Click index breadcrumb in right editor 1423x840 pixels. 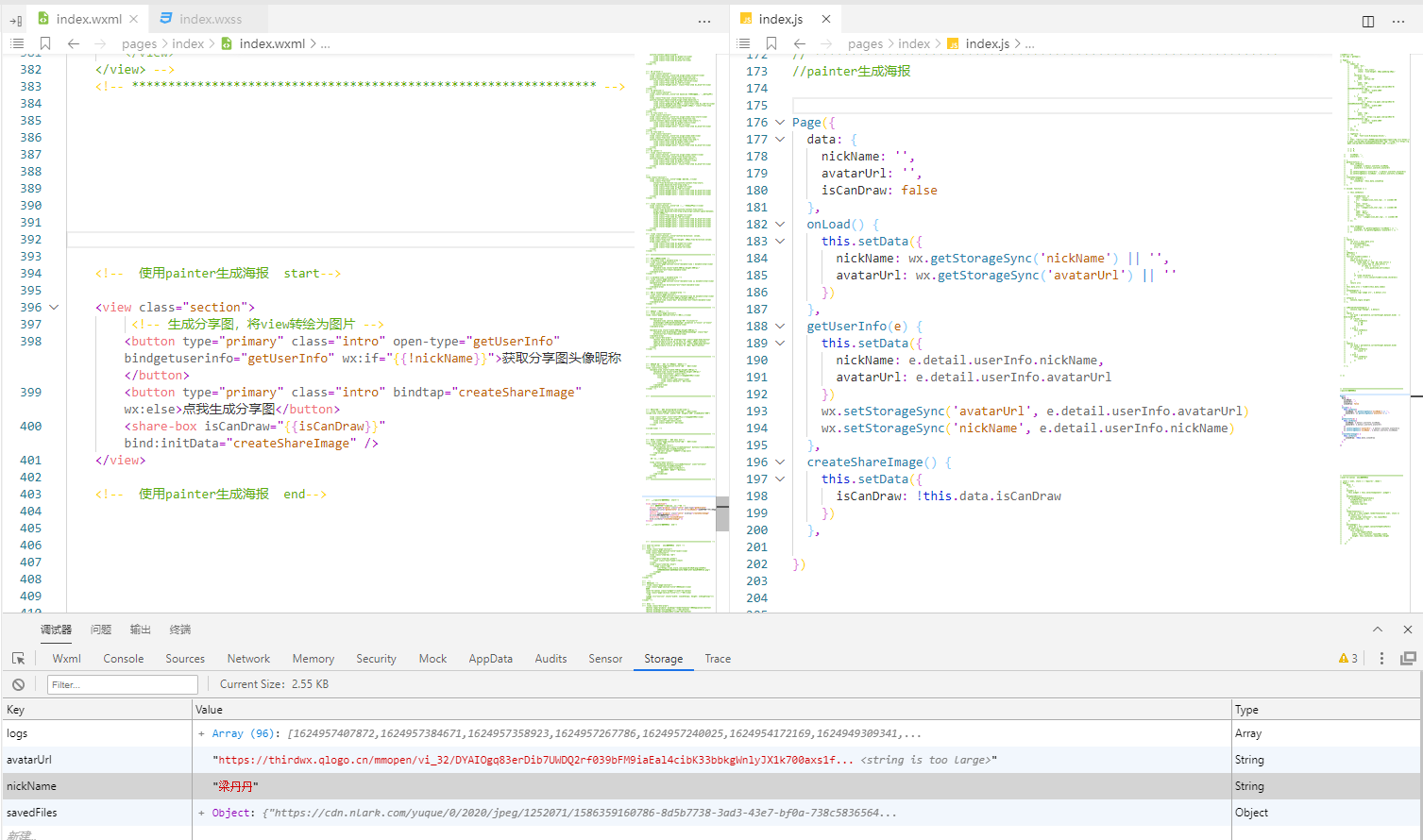tap(913, 43)
